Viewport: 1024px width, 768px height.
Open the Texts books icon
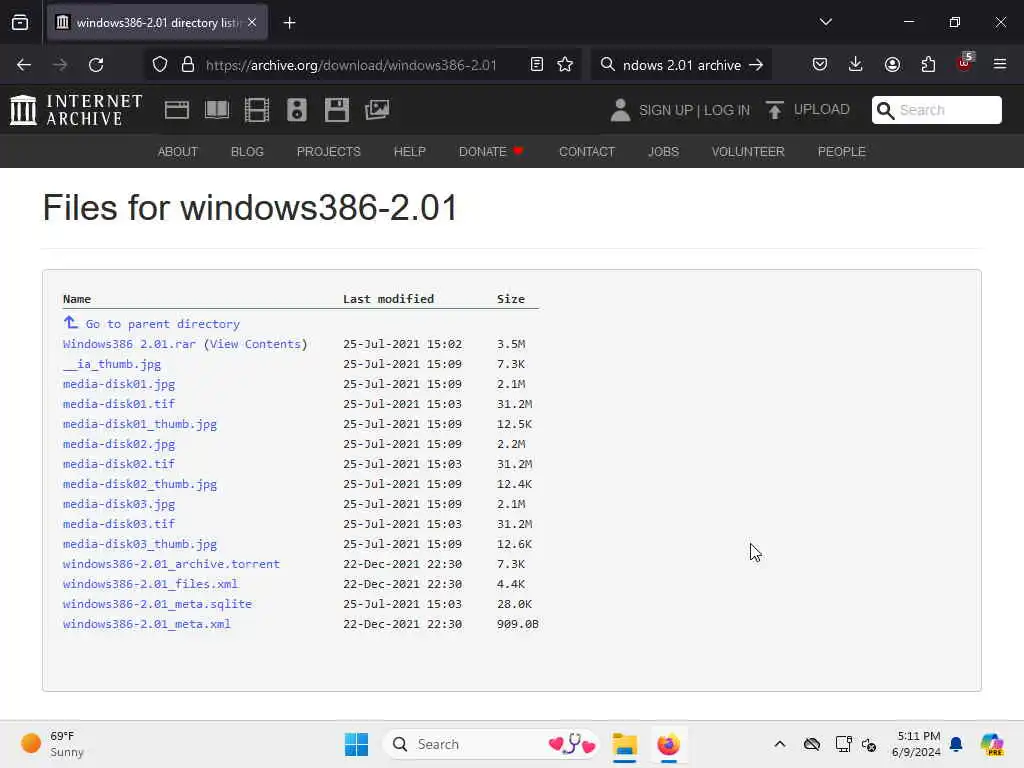(217, 110)
